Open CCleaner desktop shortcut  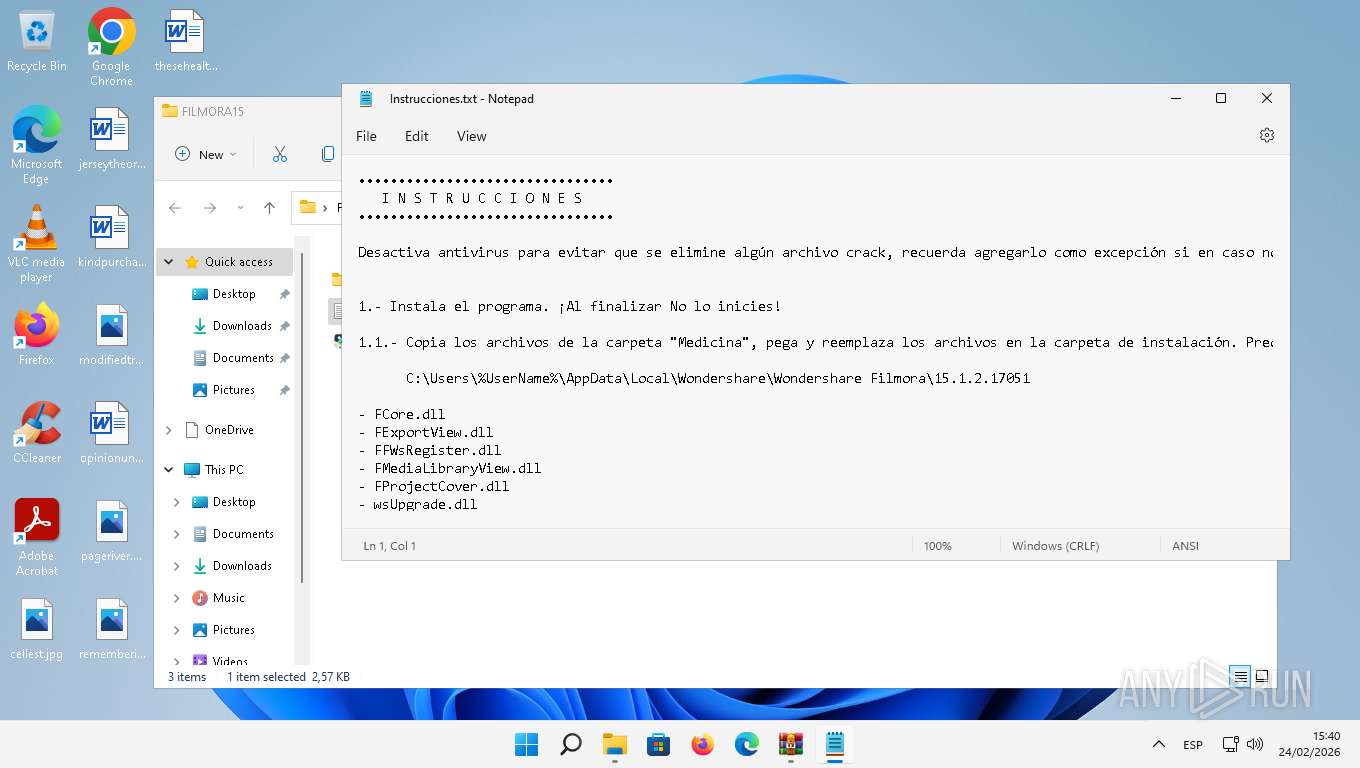point(37,432)
